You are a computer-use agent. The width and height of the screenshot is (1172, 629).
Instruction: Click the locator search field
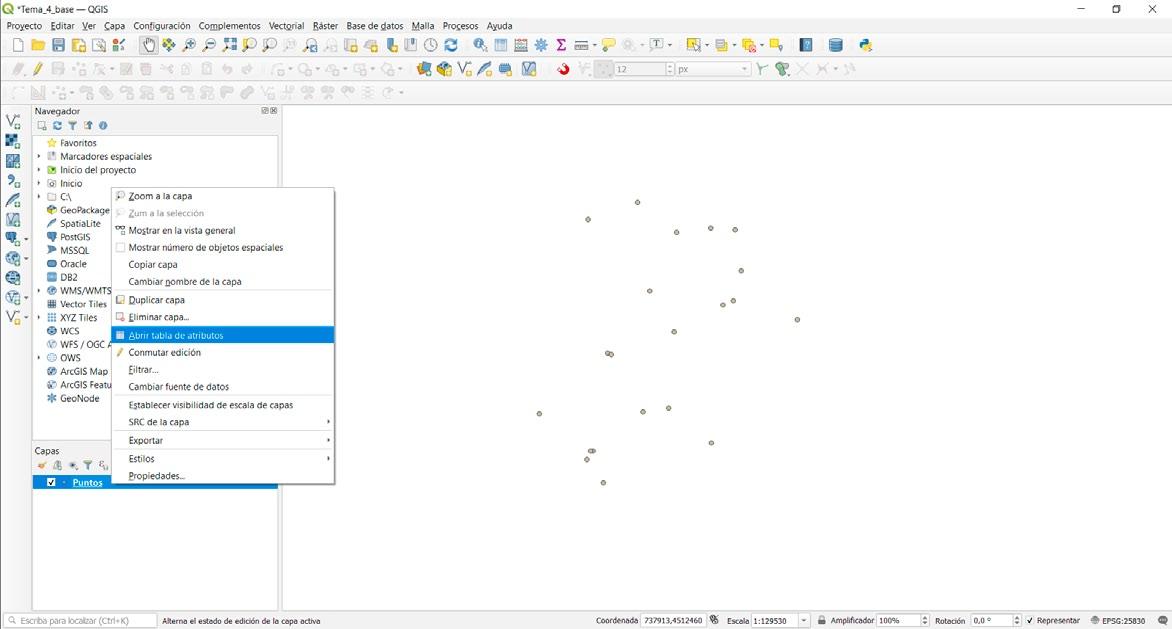80,621
